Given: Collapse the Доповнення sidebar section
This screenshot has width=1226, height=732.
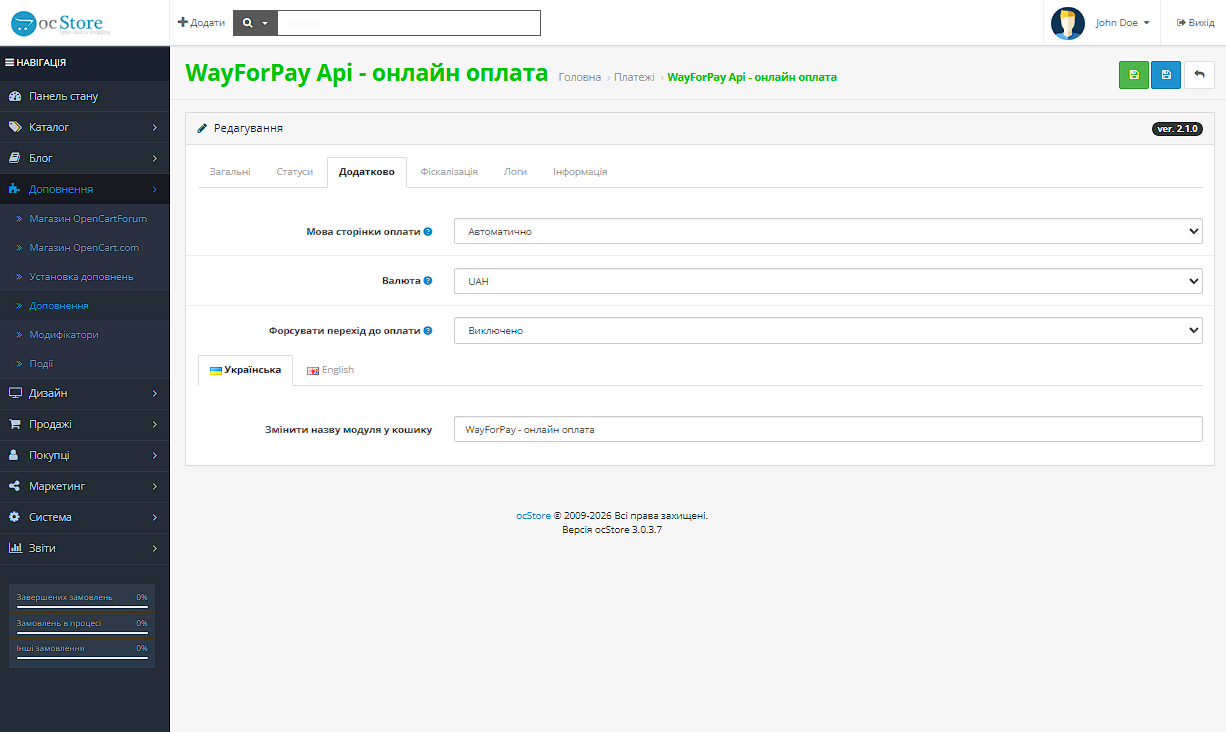Looking at the screenshot, I should 85,189.
